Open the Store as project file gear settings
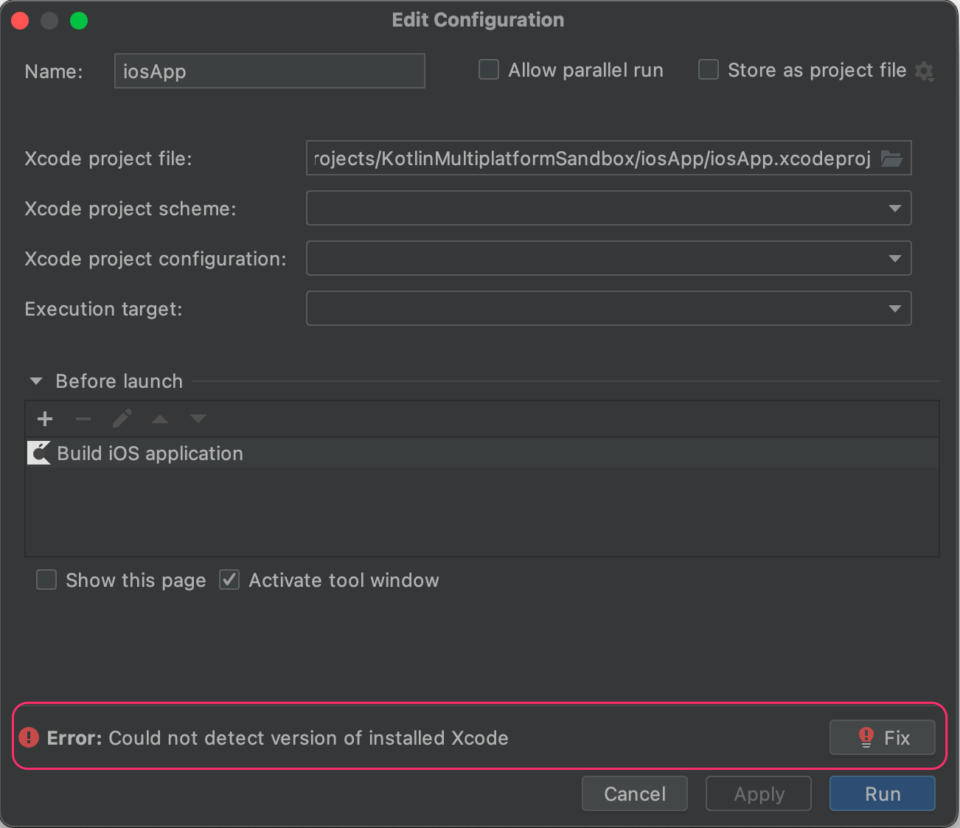Viewport: 960px width, 828px height. [924, 71]
